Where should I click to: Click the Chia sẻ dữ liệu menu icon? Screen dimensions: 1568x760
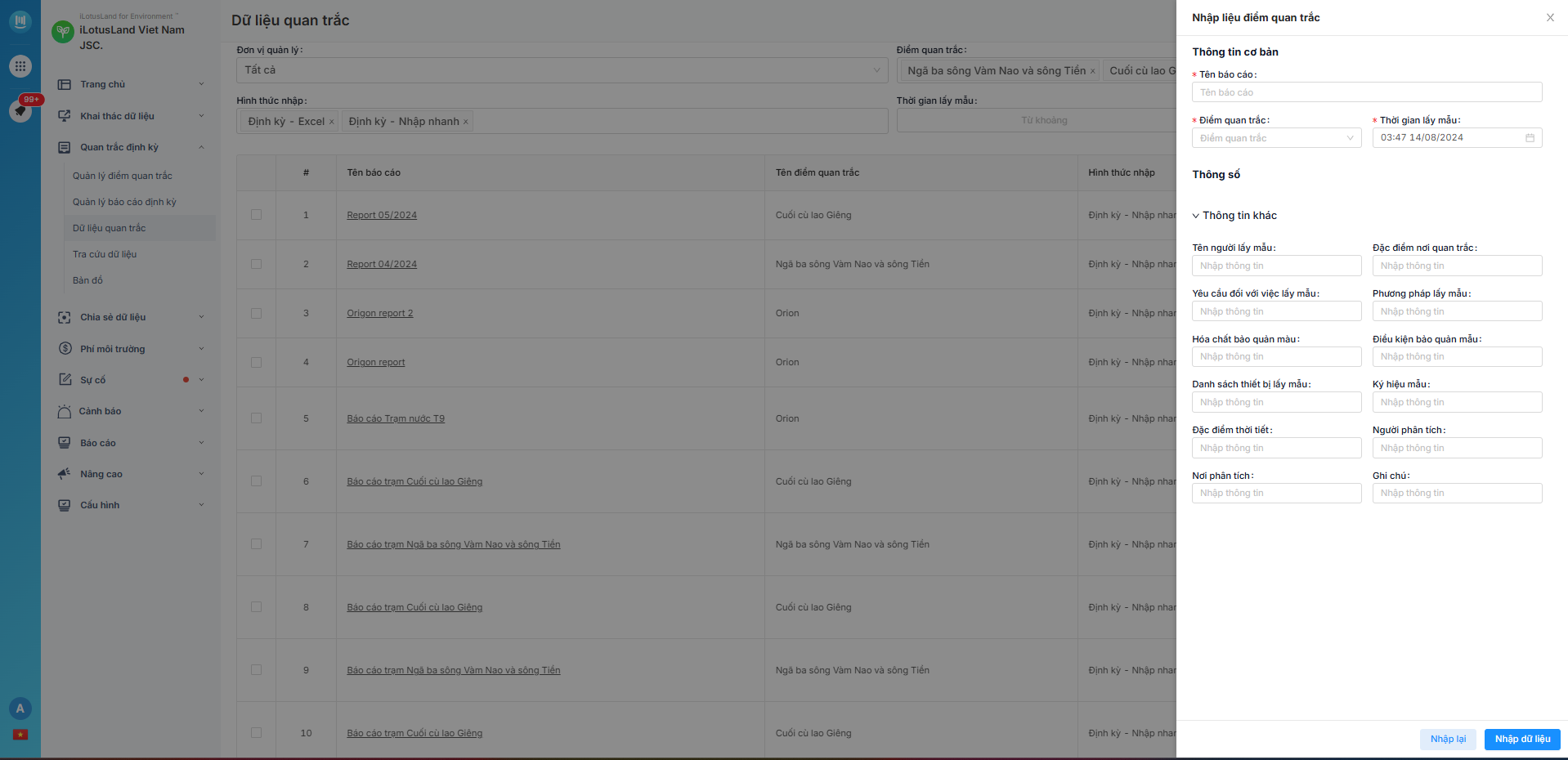click(x=65, y=317)
